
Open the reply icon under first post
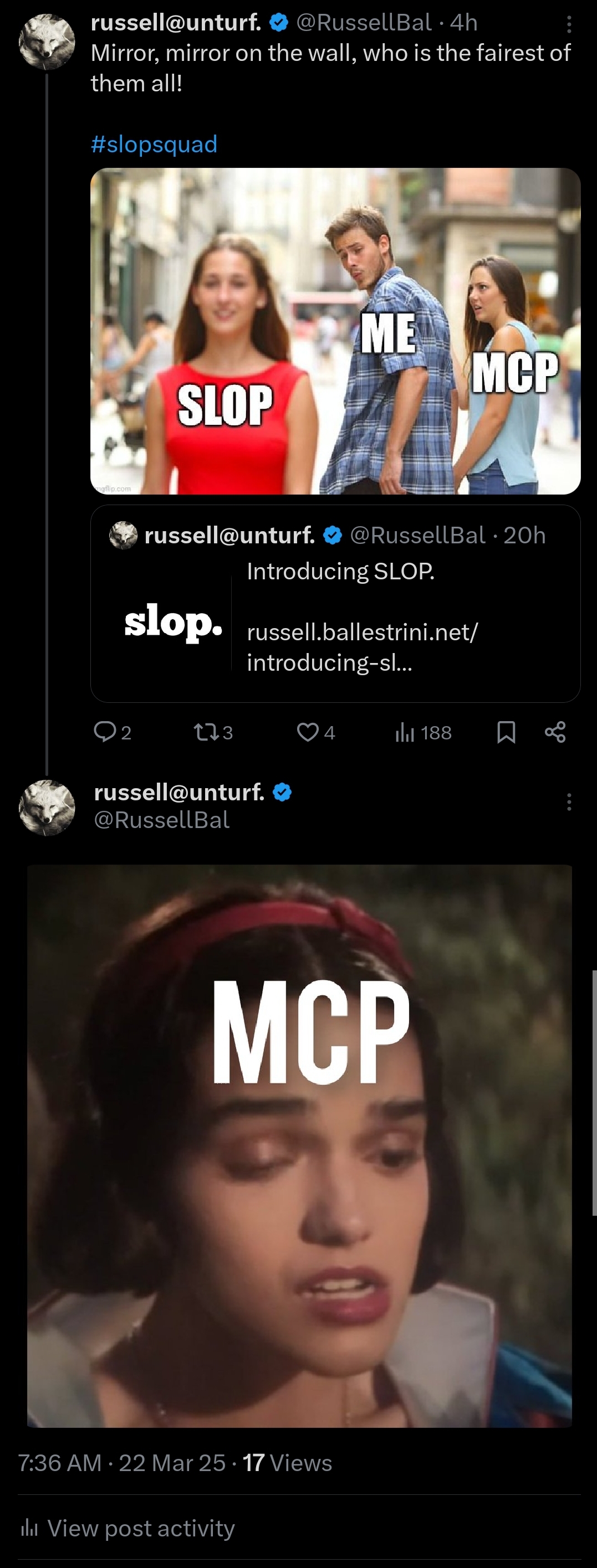tap(105, 732)
